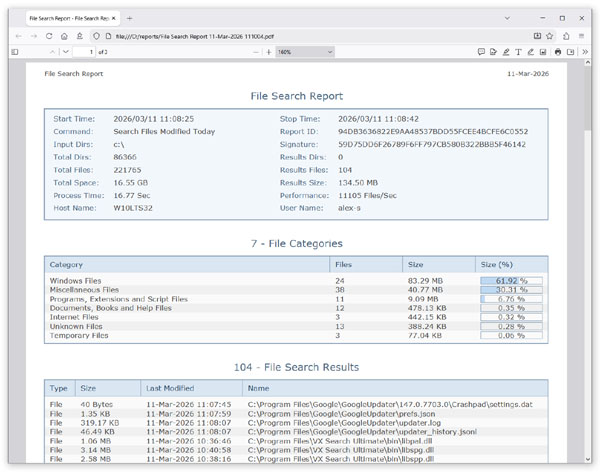Go to previous PDF page
600x472 pixels.
(x=52, y=52)
